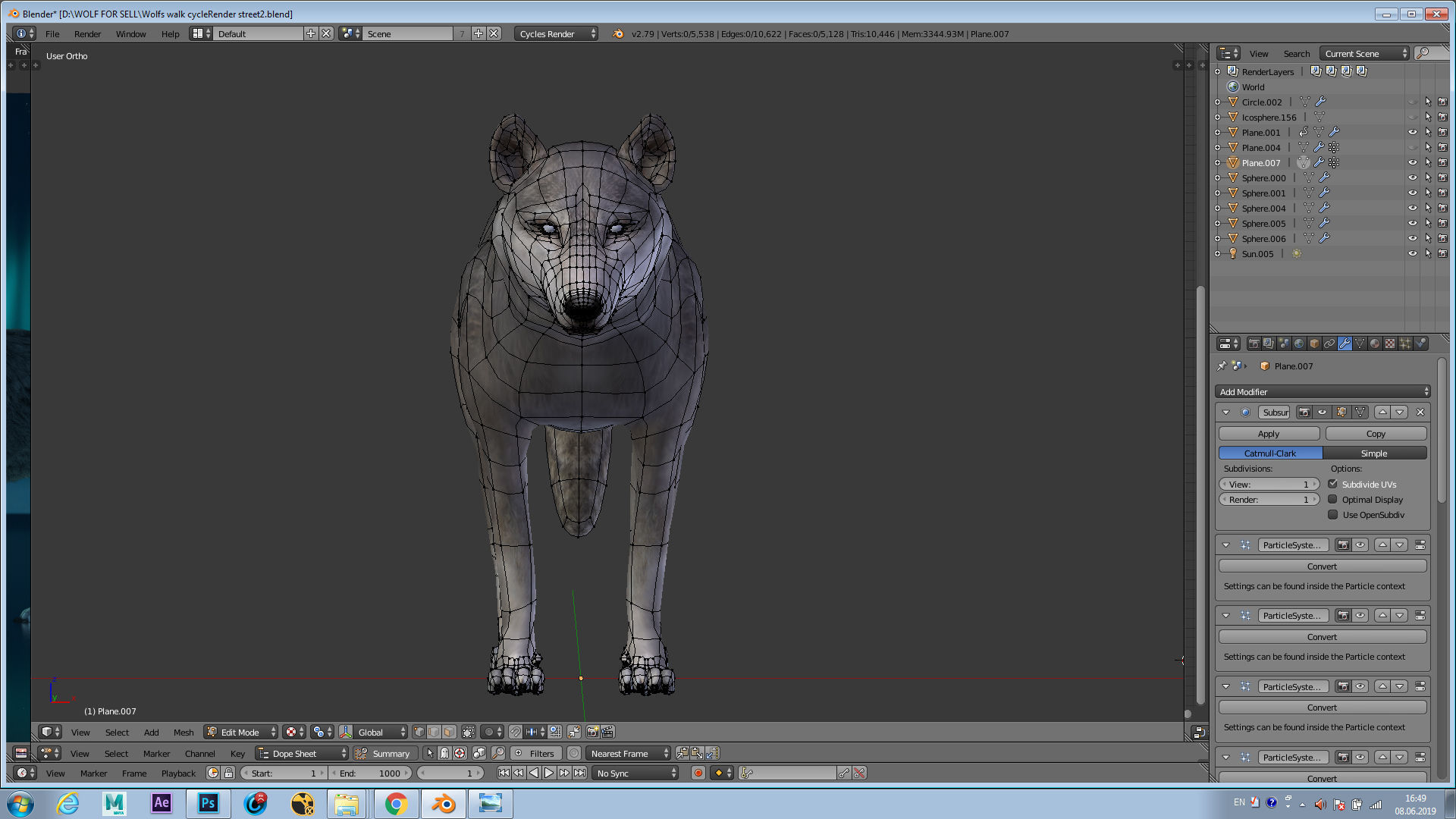
Task: Open the Physics properties tab
Action: (1420, 344)
